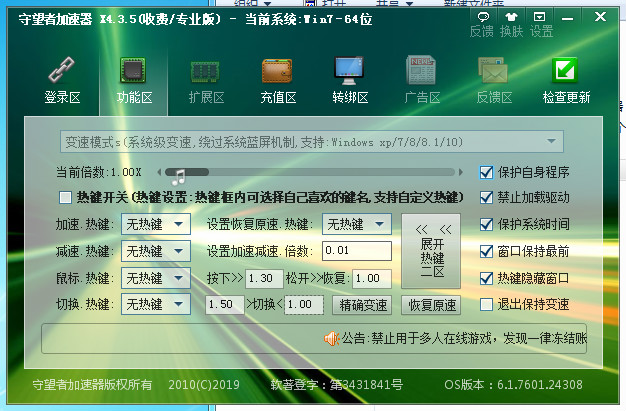Click the 公告 announcement text
Viewport: 626px width, 411px height.
(x=464, y=338)
